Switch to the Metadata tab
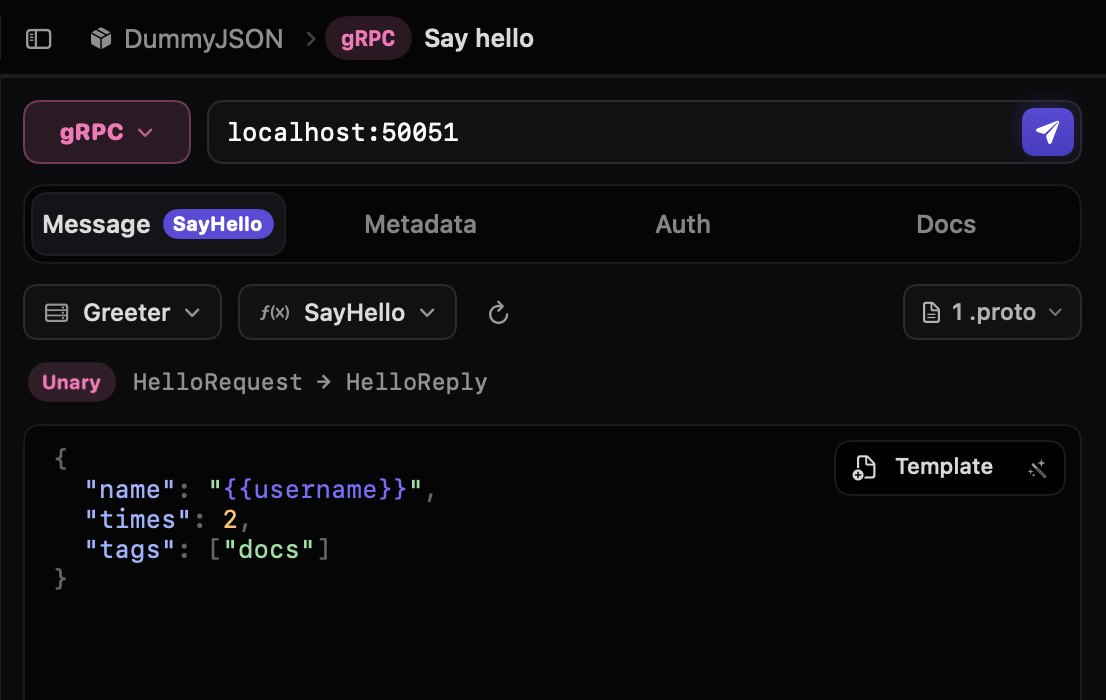This screenshot has height=700, width=1106. pos(420,224)
